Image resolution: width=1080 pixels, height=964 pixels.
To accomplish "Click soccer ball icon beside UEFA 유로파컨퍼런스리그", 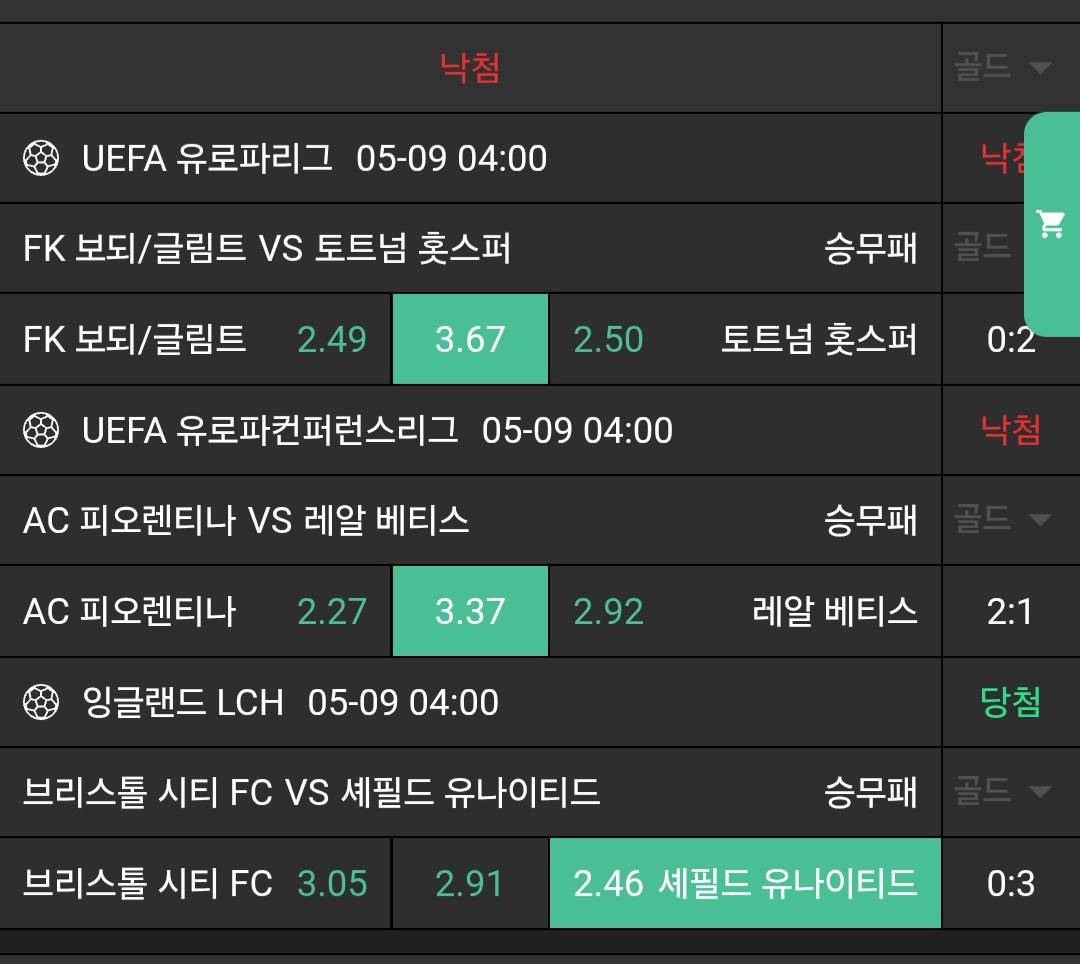I will tap(41, 430).
